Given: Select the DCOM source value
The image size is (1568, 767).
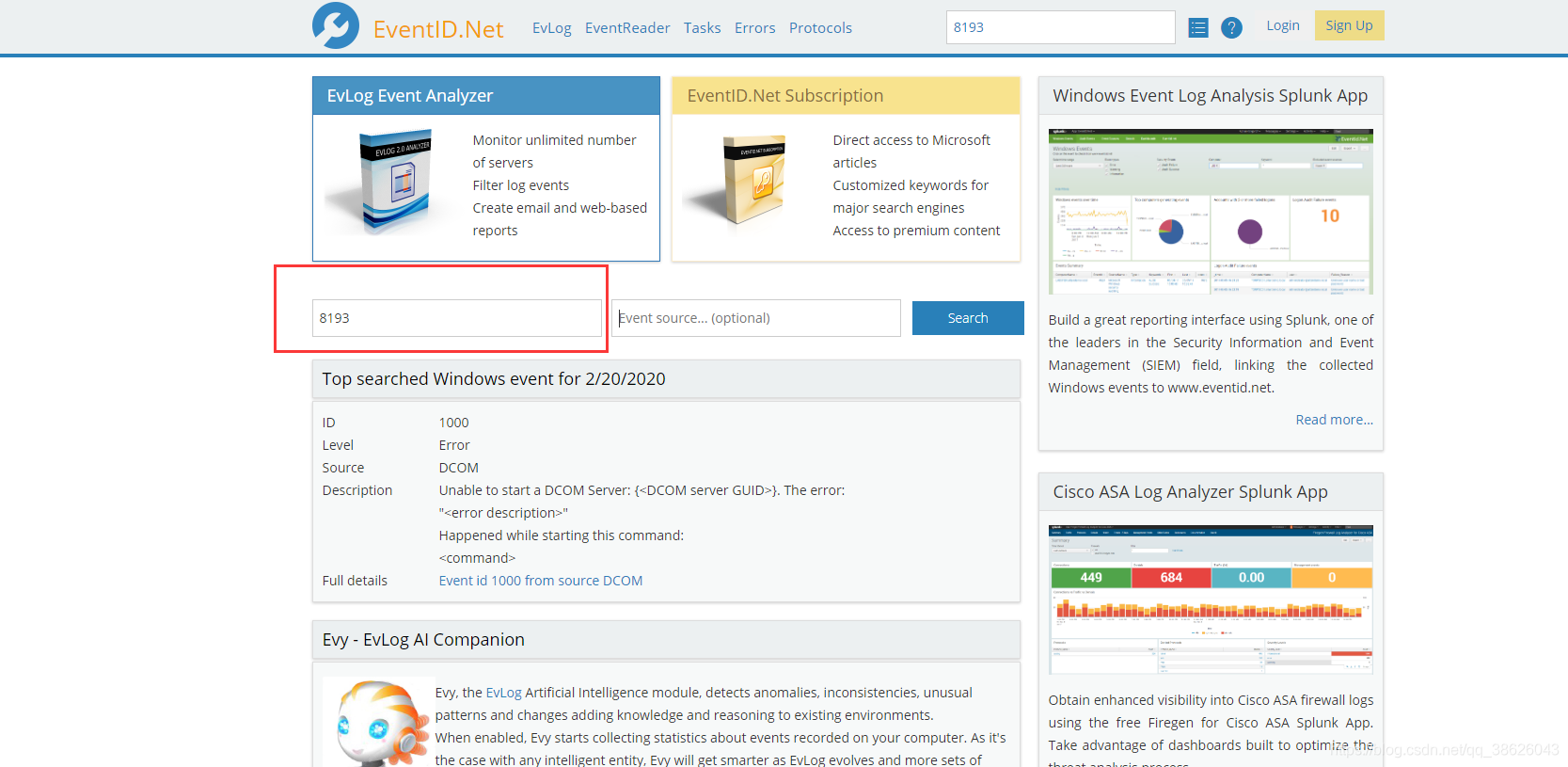Looking at the screenshot, I should coord(459,468).
